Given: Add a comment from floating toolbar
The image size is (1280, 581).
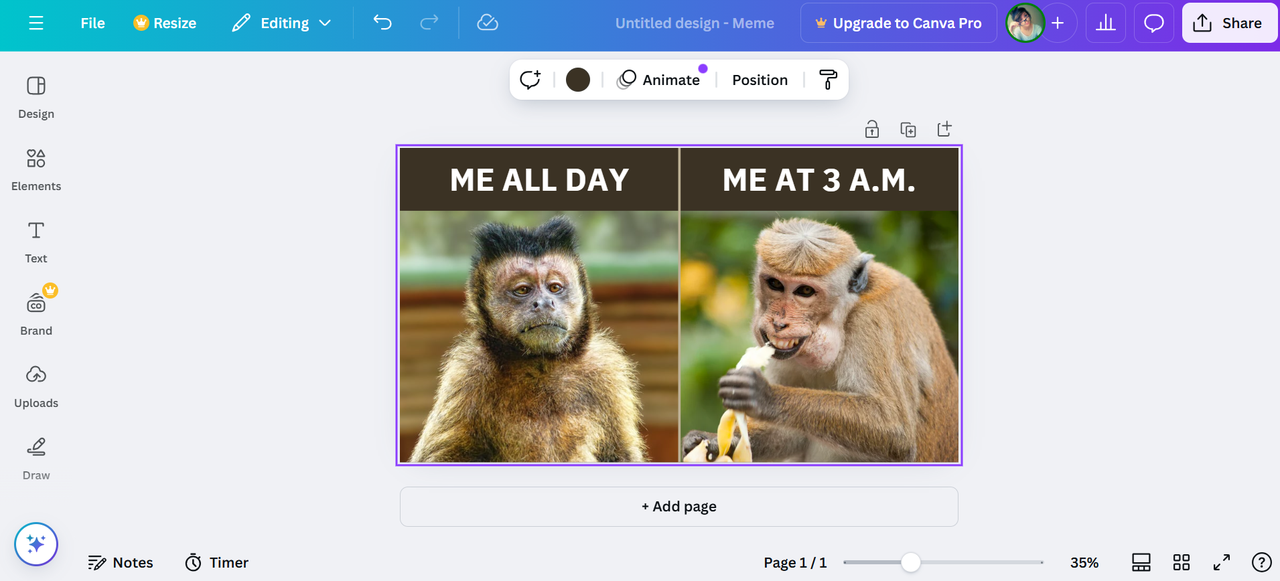Looking at the screenshot, I should 530,80.
